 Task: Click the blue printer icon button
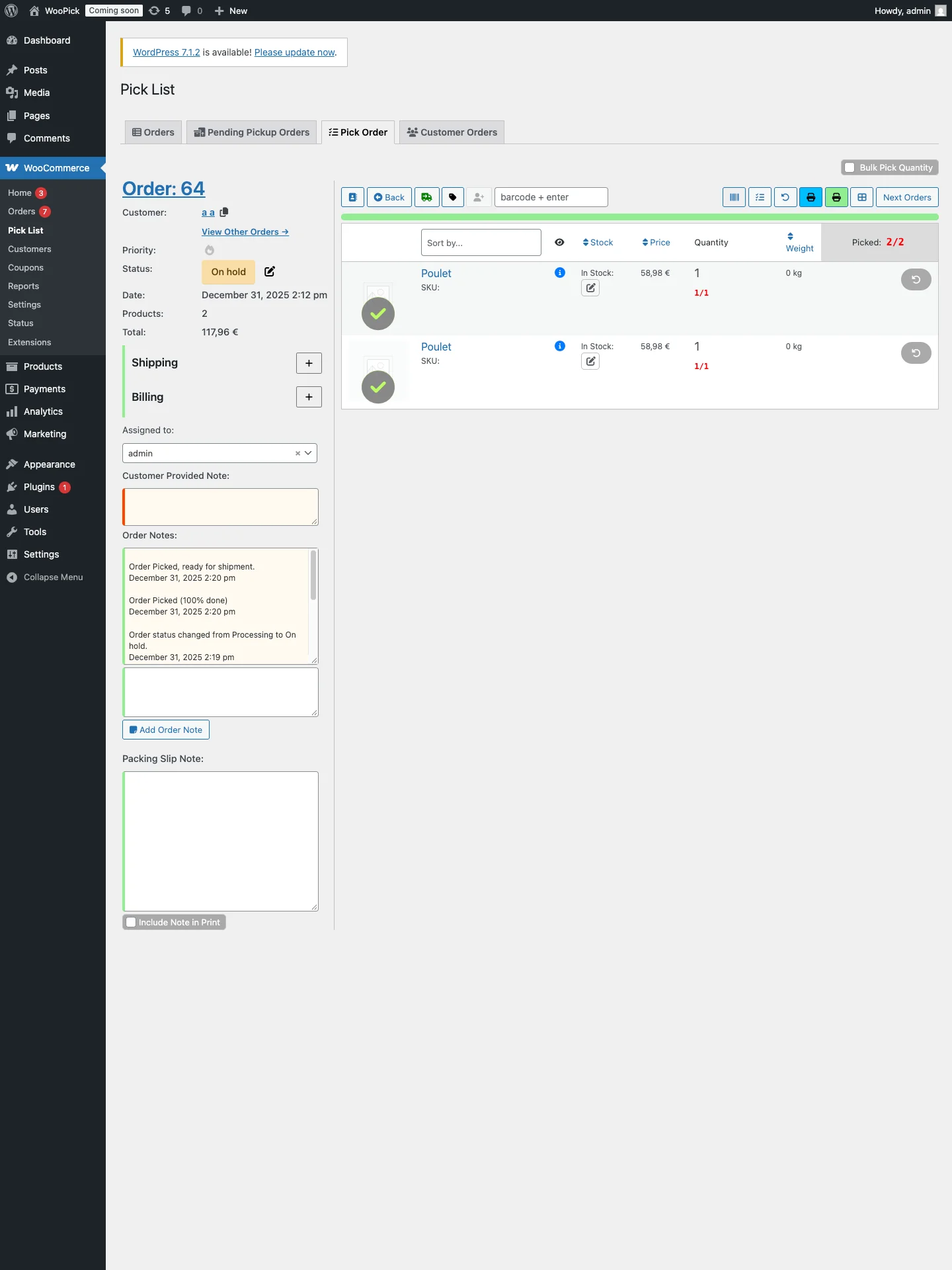pos(811,197)
